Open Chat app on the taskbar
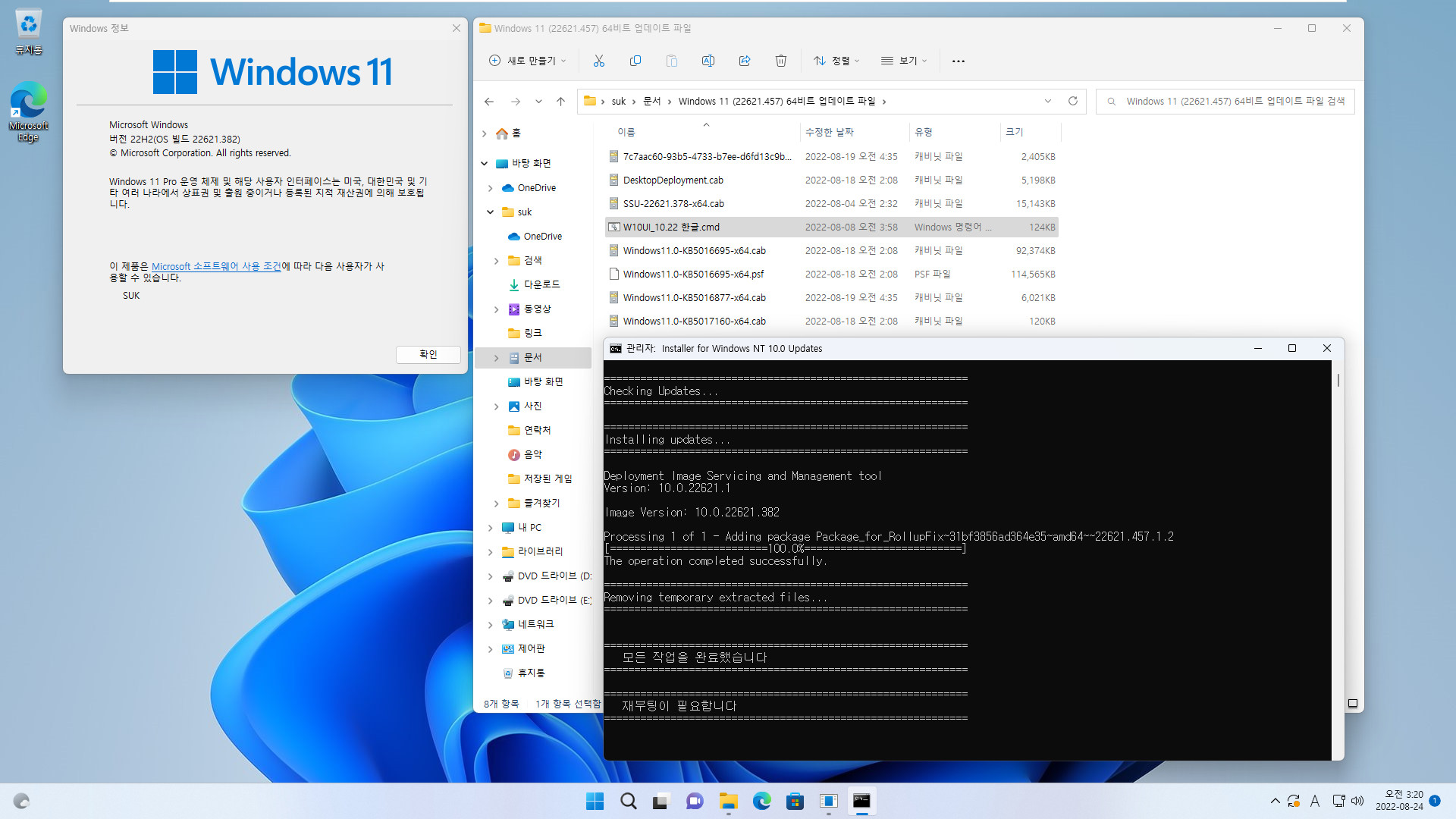This screenshot has height=819, width=1456. click(x=695, y=801)
